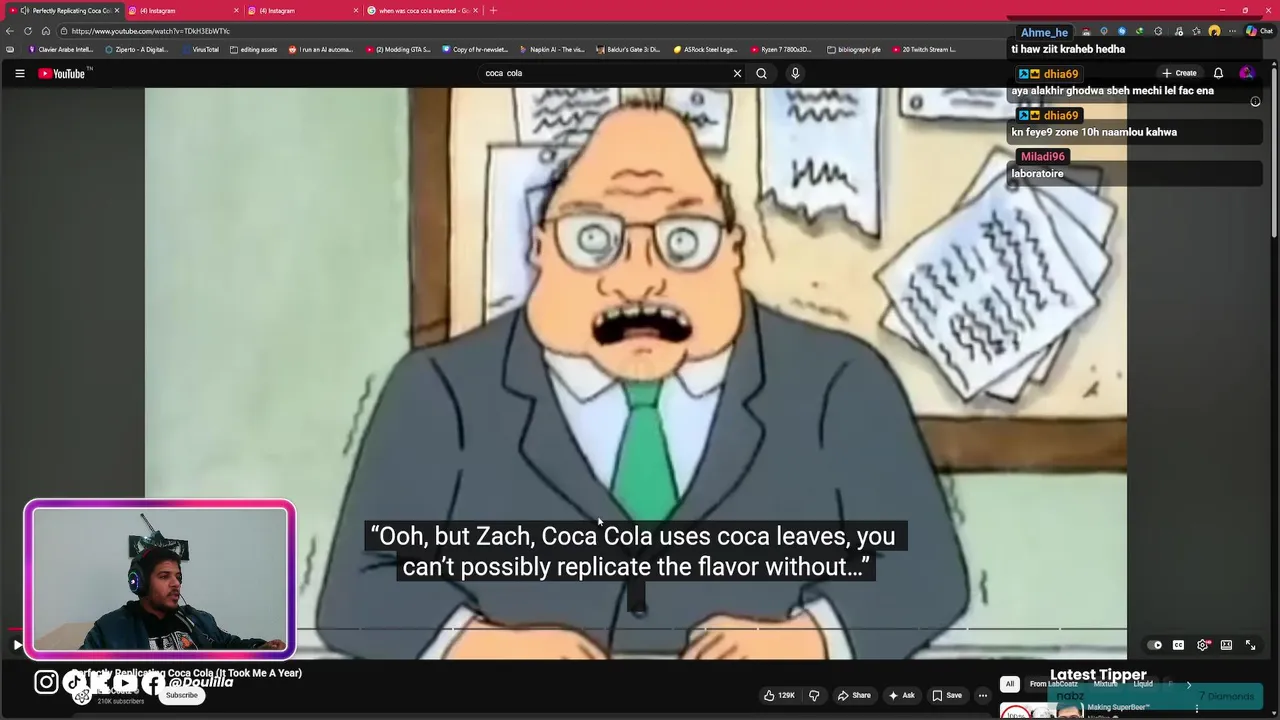Show next filter chips with arrow
Image resolution: width=1280 pixels, height=720 pixels.
pos(1188,684)
